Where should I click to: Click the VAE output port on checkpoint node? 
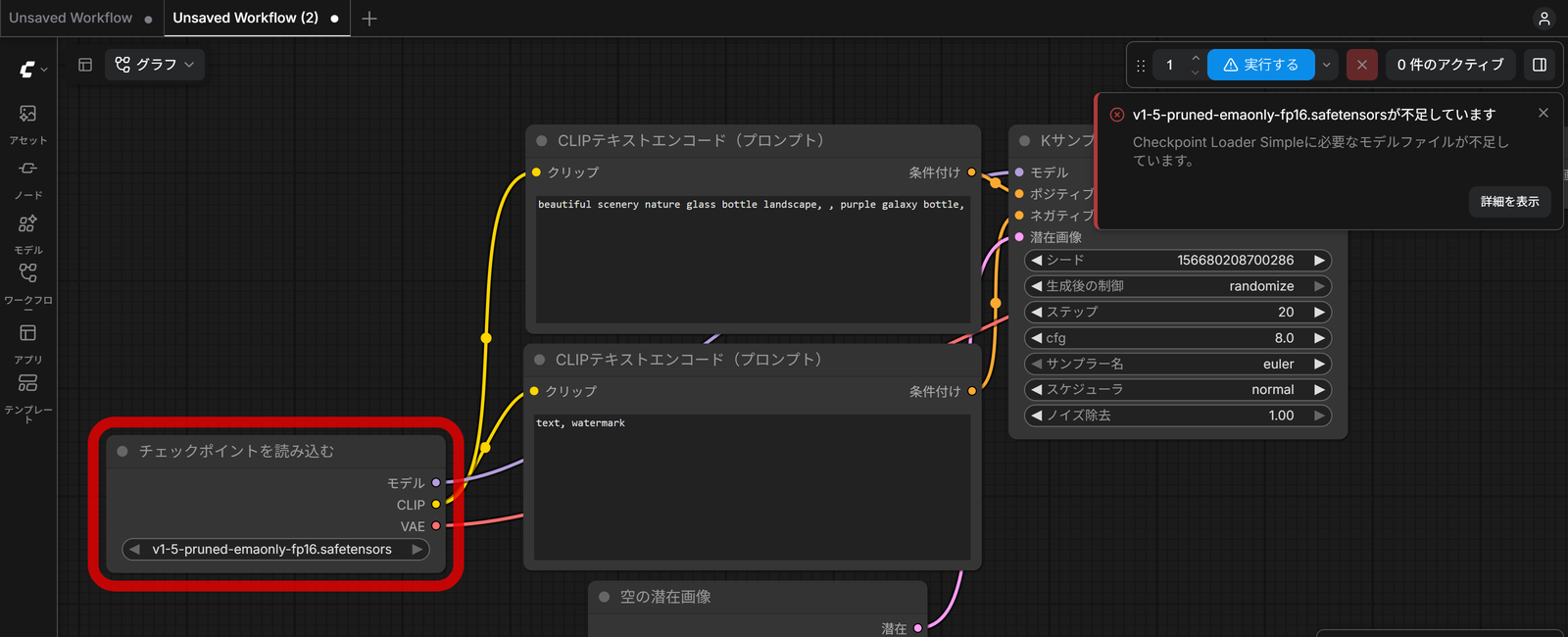tap(436, 526)
